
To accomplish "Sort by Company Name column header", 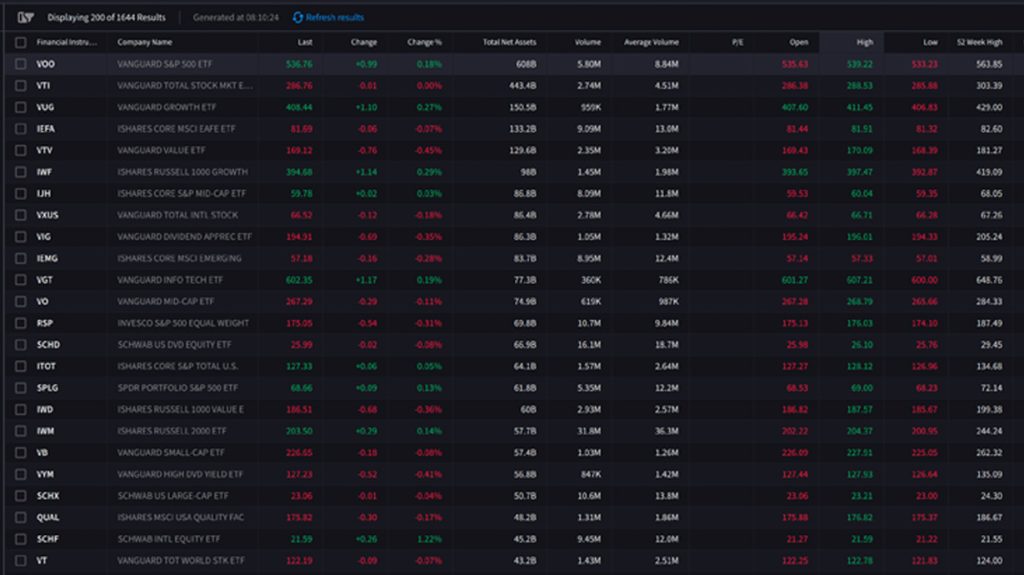I will (x=145, y=42).
